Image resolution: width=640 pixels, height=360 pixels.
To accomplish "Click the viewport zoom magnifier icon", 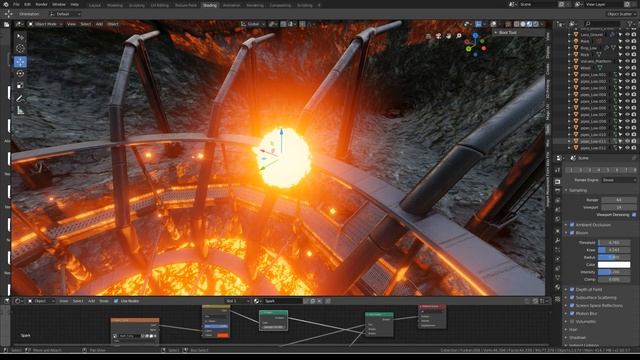I will pos(459,36).
